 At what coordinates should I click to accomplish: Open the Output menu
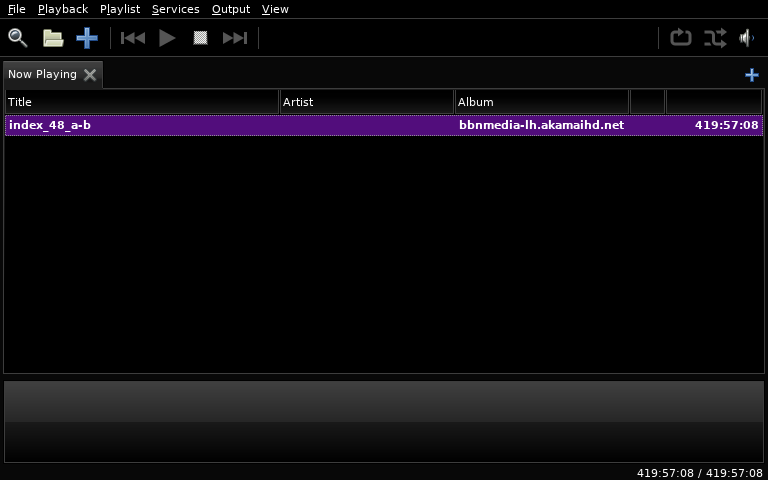231,9
